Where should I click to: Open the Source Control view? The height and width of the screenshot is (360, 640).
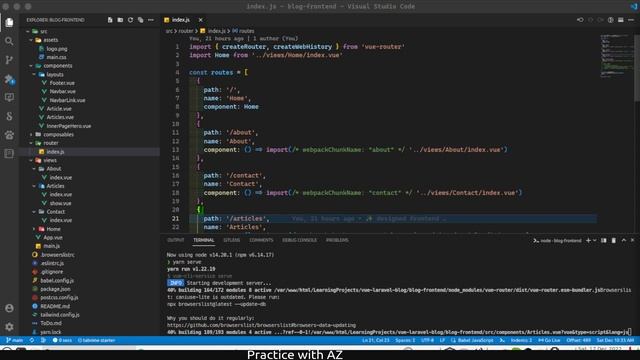9,60
